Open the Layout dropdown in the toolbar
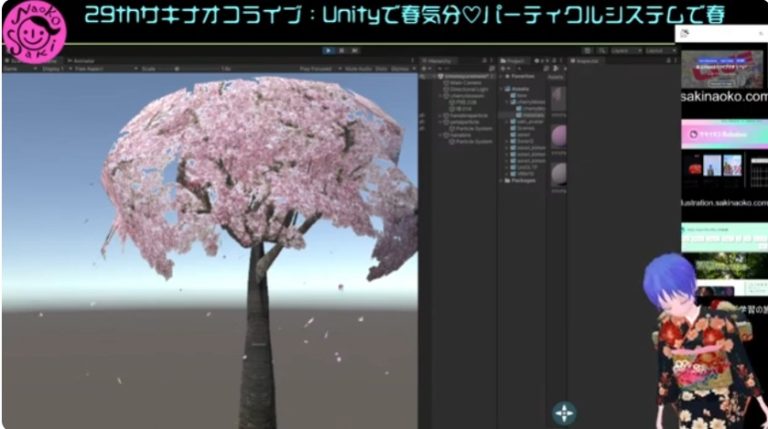This screenshot has width=768, height=429. pyautogui.click(x=660, y=51)
